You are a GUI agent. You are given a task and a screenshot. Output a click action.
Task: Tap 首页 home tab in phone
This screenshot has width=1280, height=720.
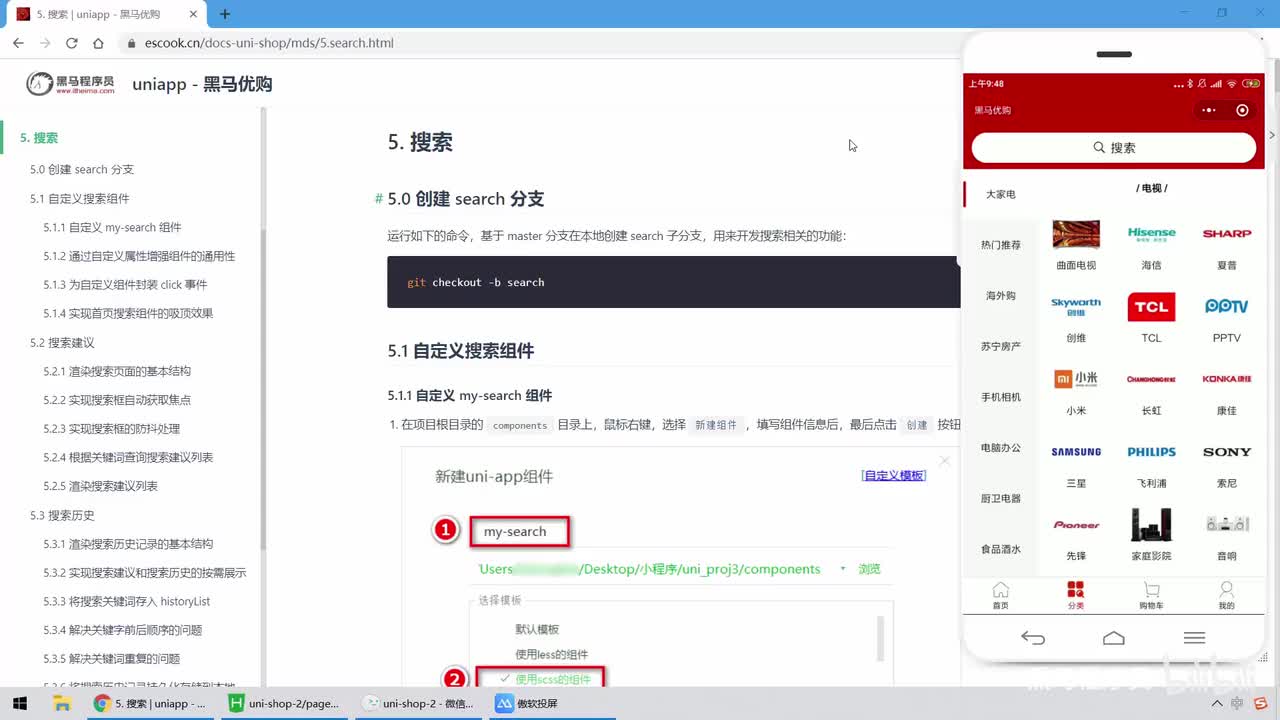point(1000,595)
